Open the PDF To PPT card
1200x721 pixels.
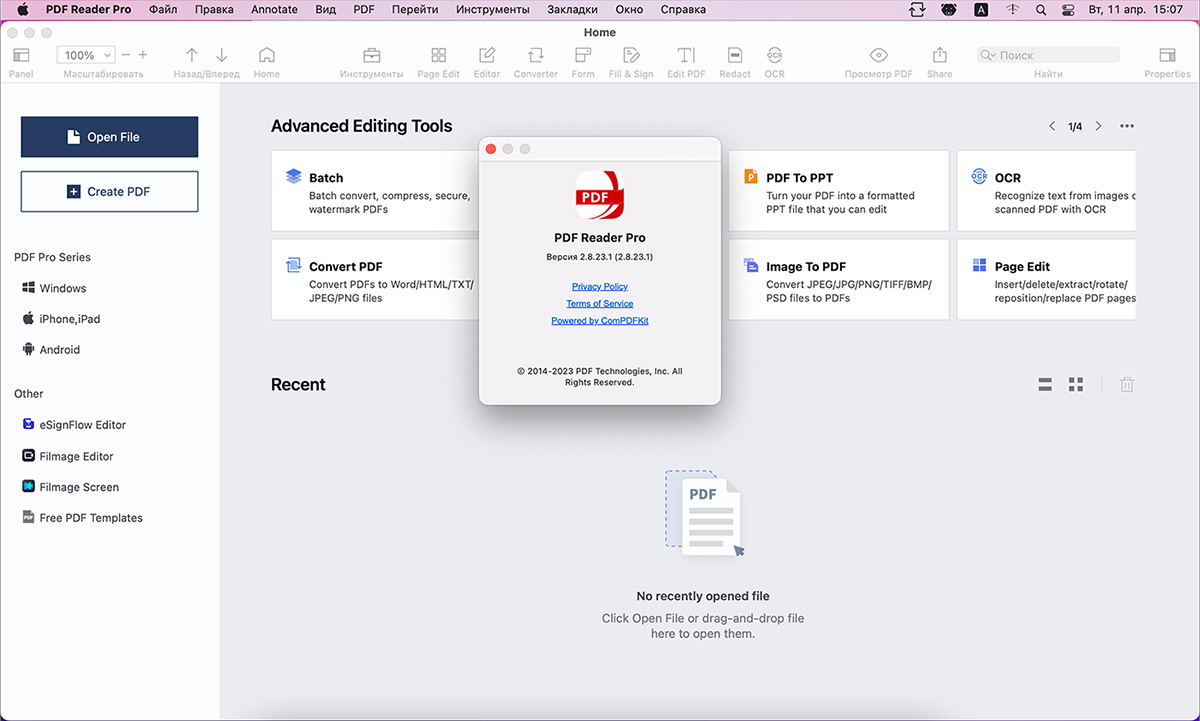pos(838,190)
